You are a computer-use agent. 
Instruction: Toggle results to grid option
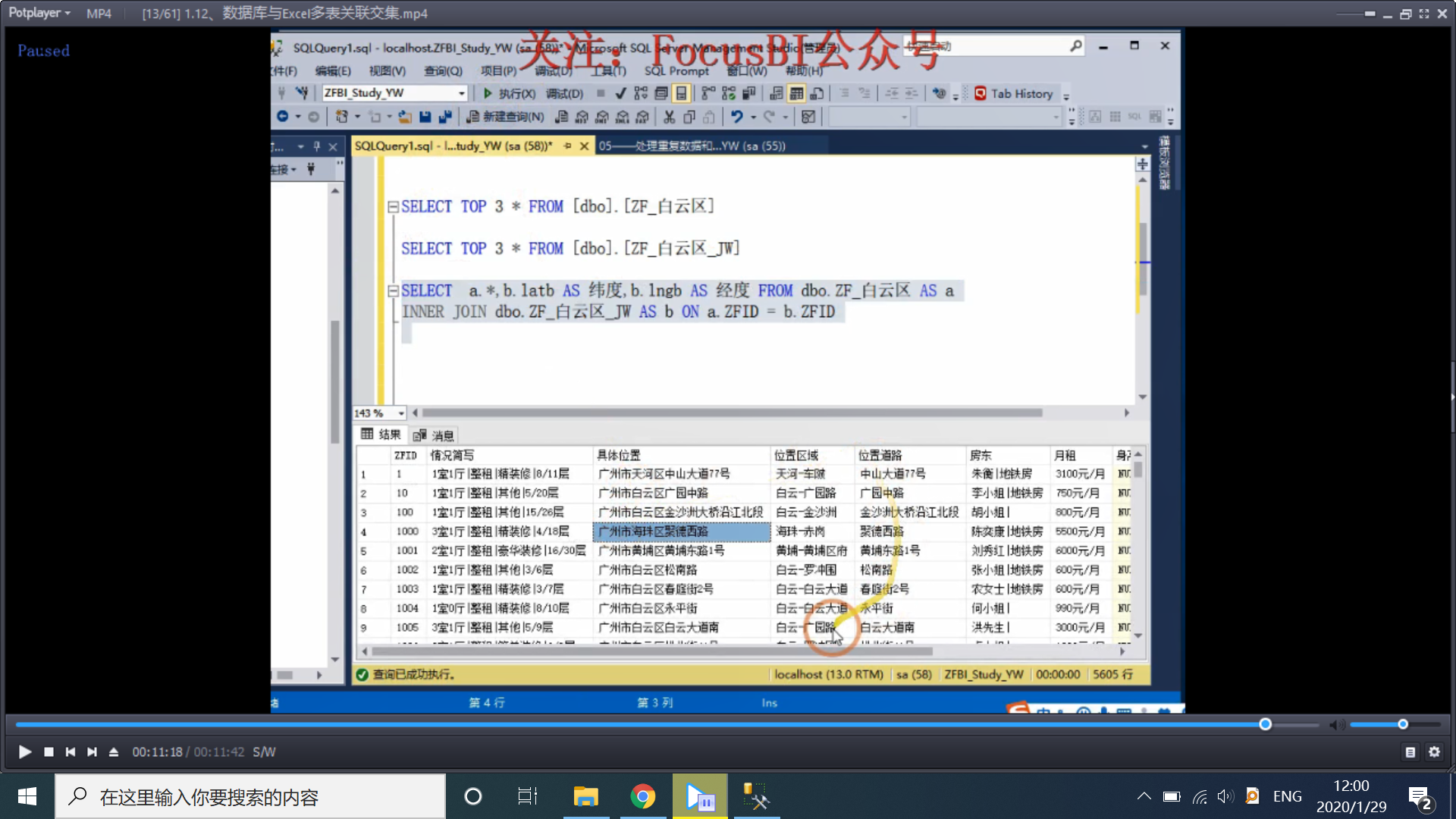(796, 93)
